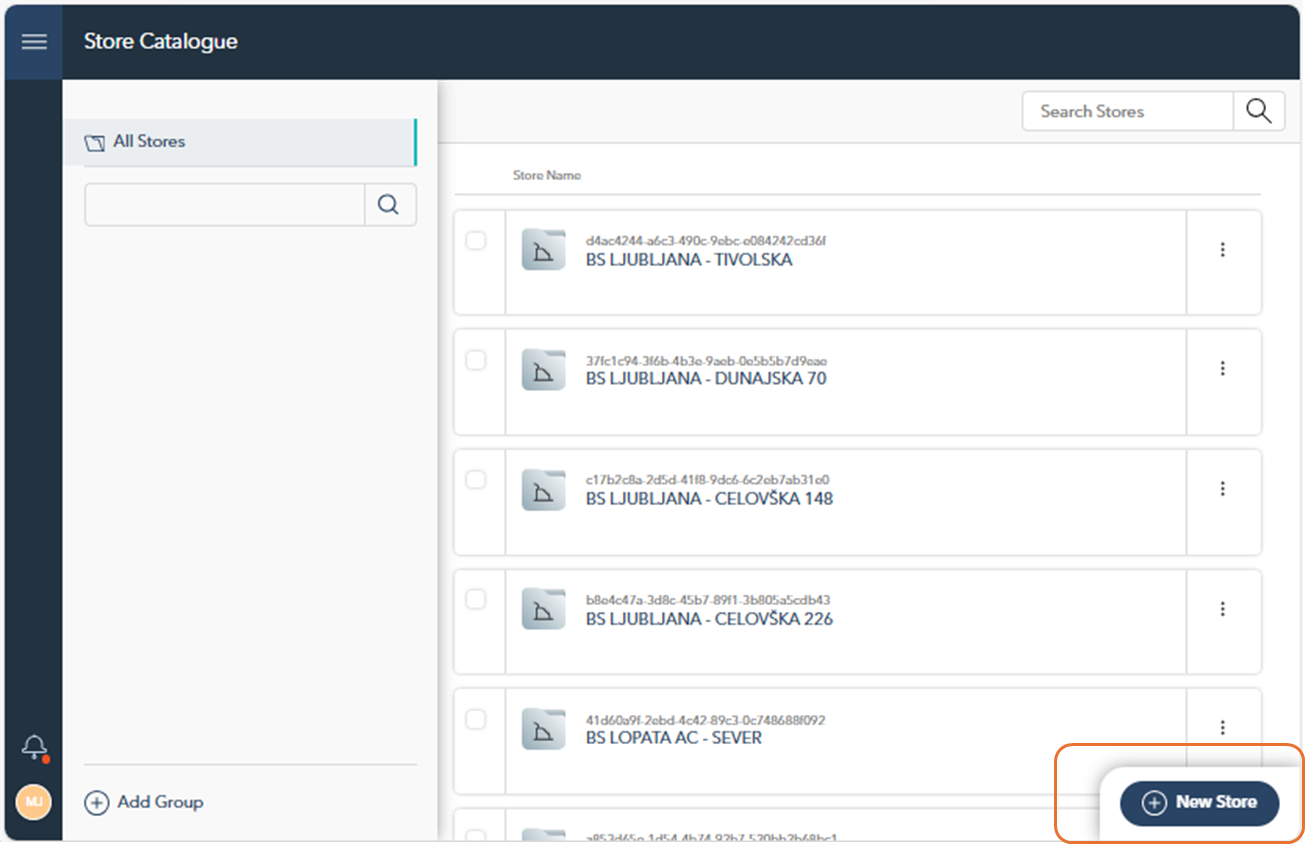This screenshot has height=844, width=1305.
Task: Click the group search magnifier icon
Action: click(x=389, y=205)
